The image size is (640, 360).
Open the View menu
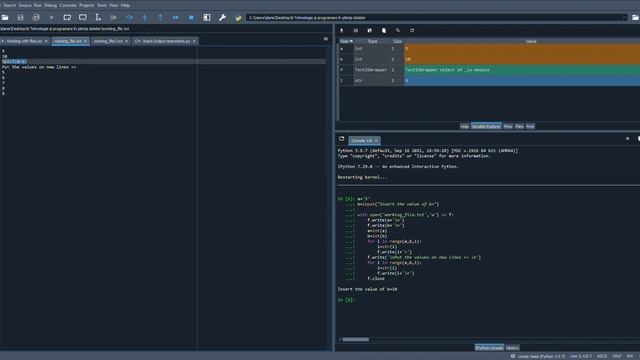(114, 5)
